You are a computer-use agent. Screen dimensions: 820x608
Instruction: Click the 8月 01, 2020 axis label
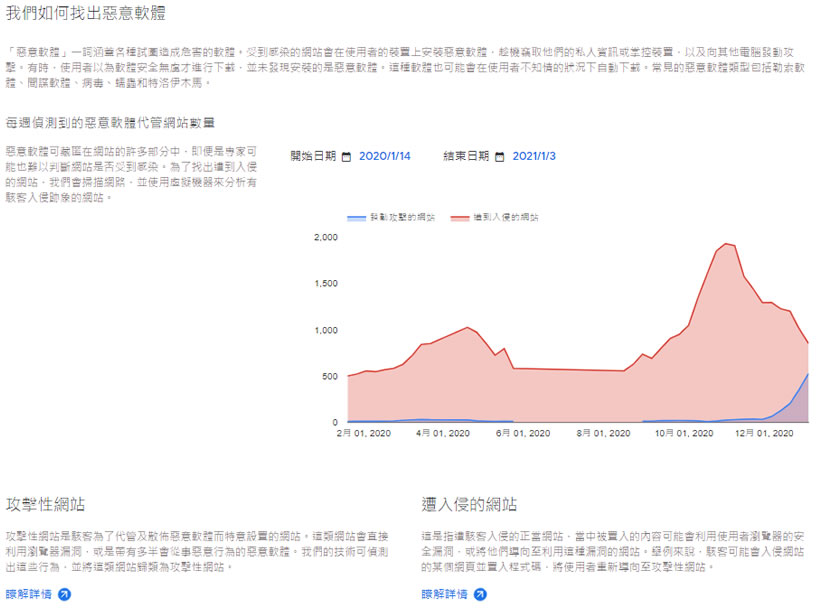603,433
